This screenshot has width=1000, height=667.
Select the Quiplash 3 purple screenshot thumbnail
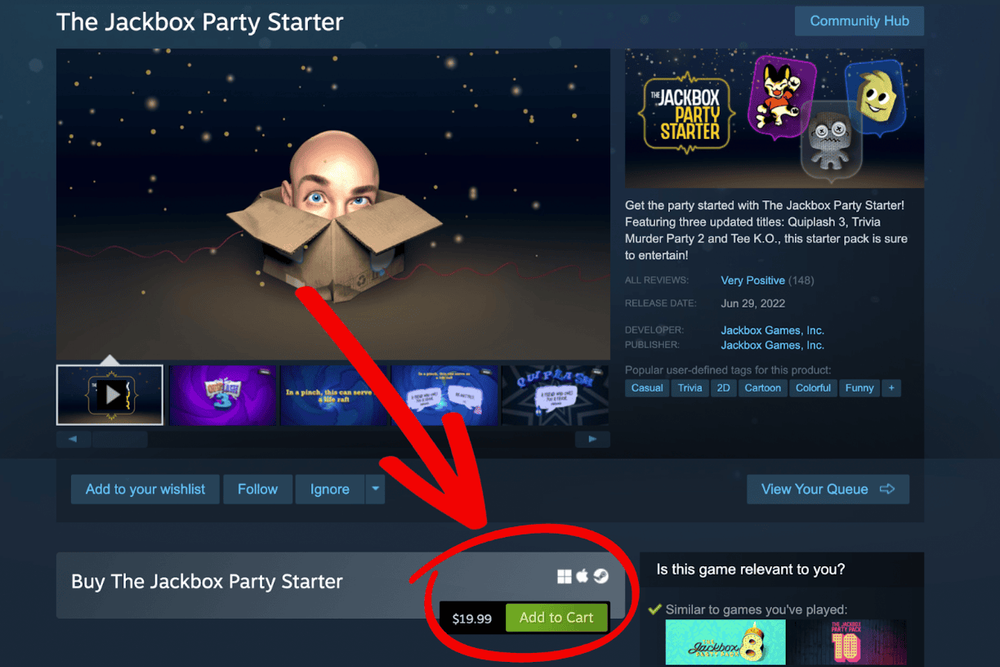[223, 395]
